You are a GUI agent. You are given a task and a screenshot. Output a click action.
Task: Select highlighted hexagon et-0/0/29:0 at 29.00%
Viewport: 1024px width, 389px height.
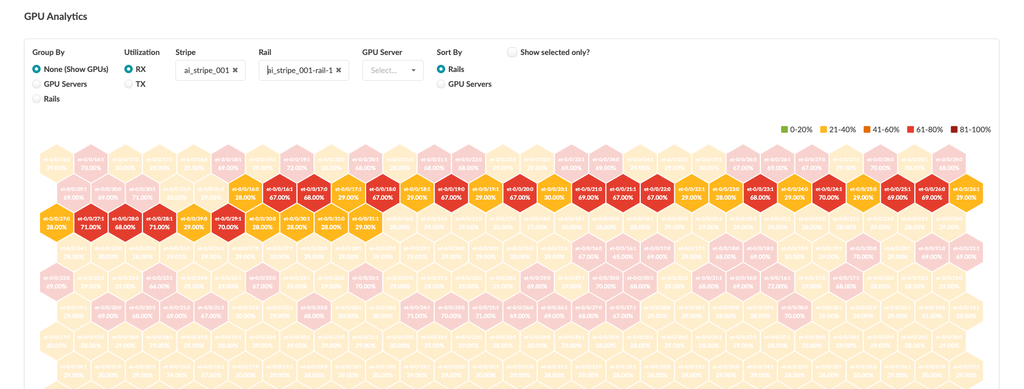coord(194,224)
